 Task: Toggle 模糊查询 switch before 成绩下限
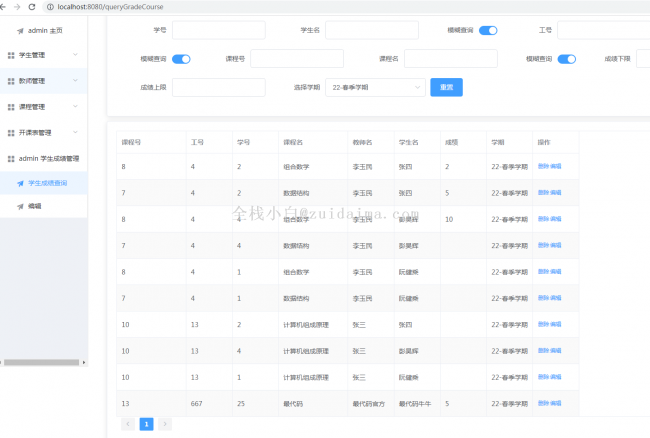pyautogui.click(x=566, y=58)
